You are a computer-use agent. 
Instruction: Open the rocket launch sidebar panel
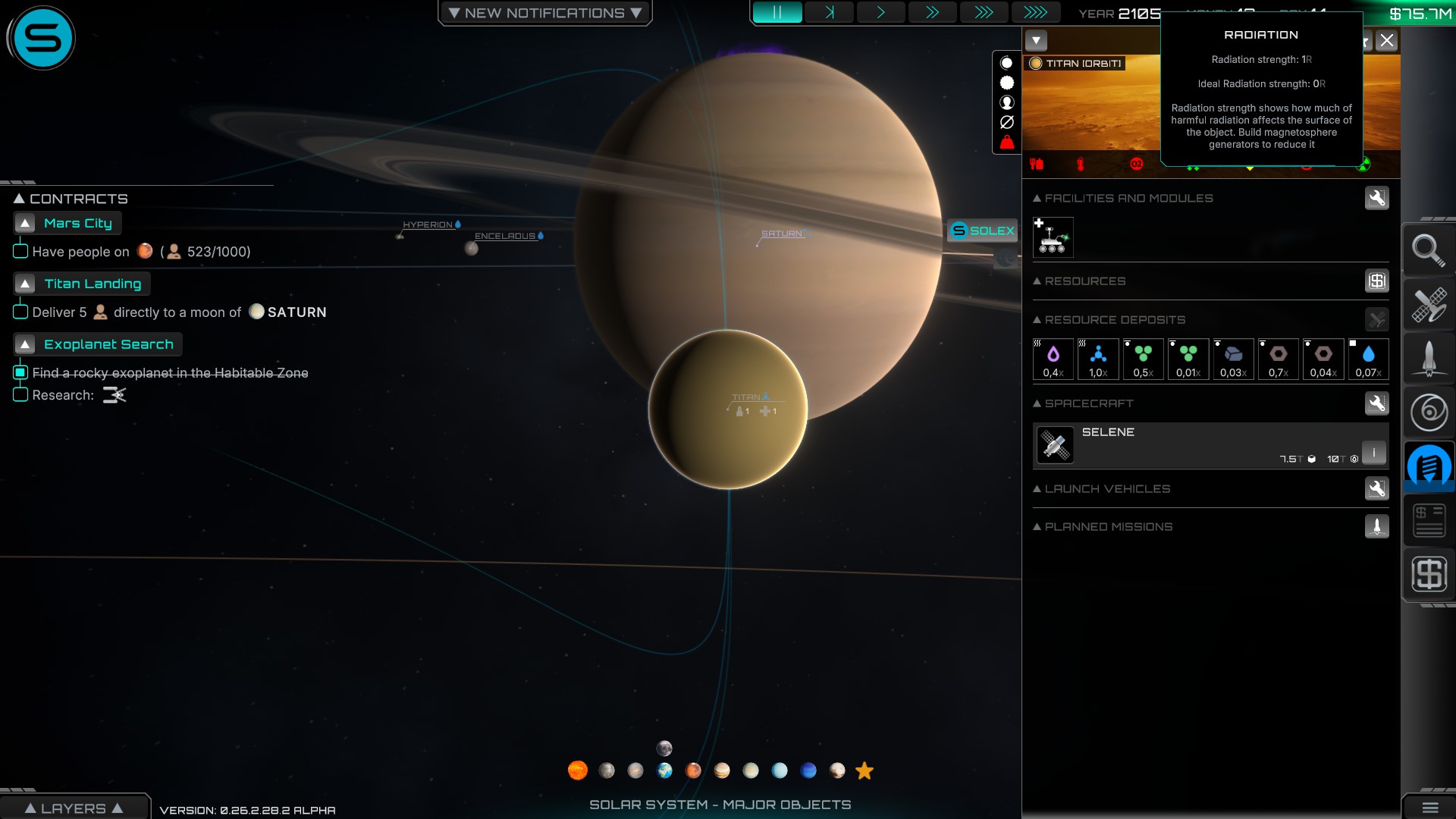(x=1428, y=359)
